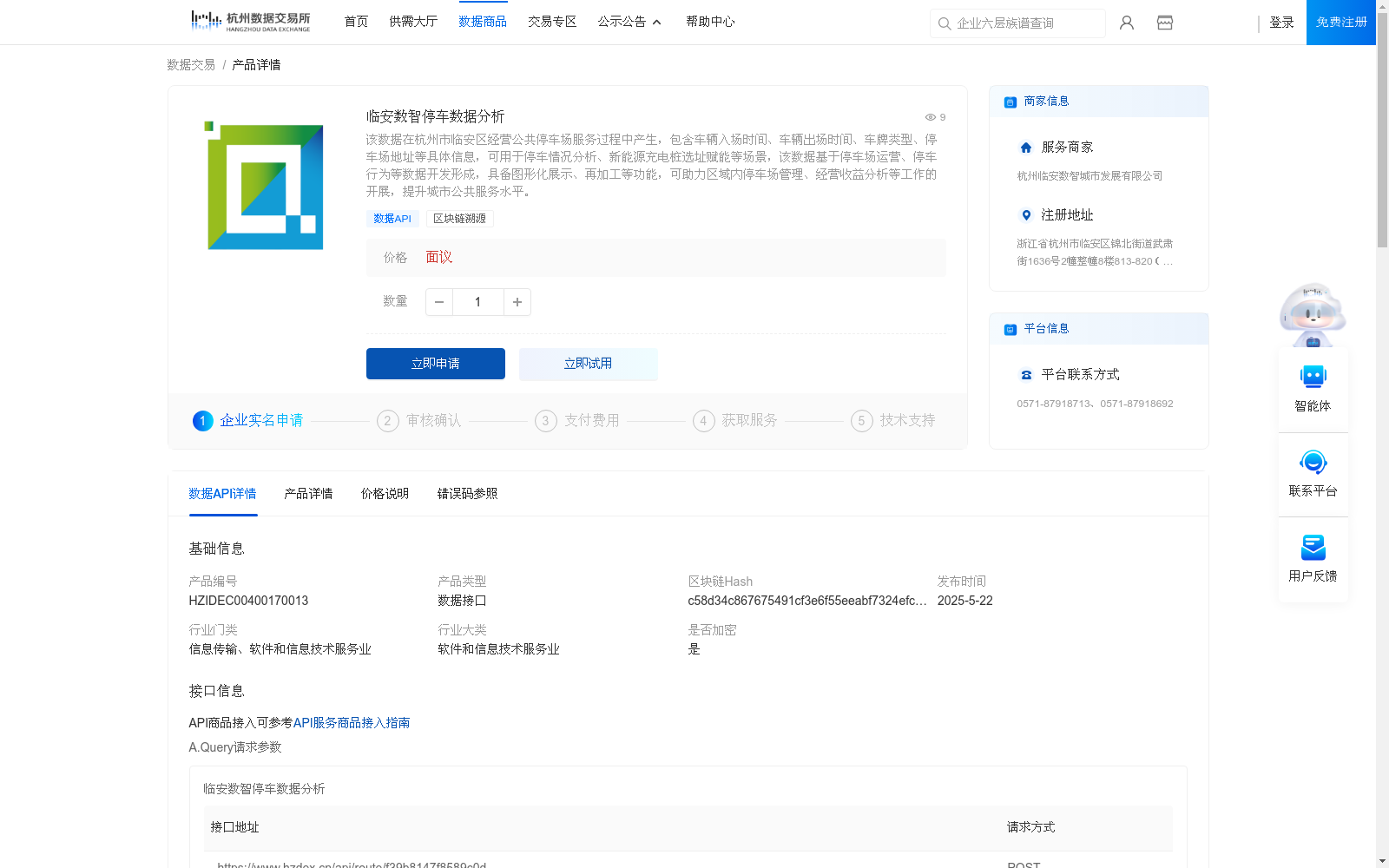Click the 立即申请 button
The image size is (1389, 868).
(436, 364)
